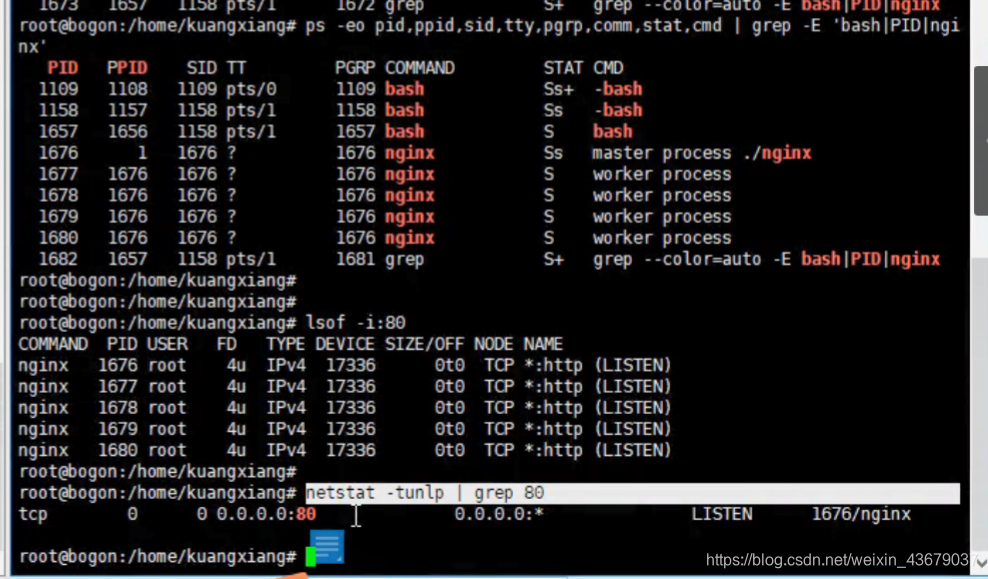This screenshot has height=579, width=988.
Task: Click the 'lsof -i:80' command text
Action: [x=355, y=323]
